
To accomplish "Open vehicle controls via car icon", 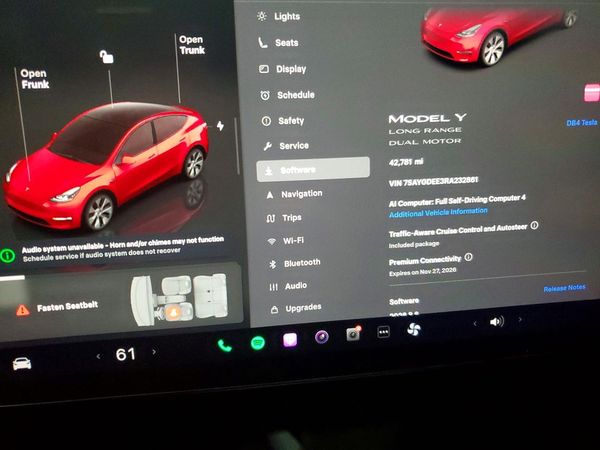I will coord(21,363).
